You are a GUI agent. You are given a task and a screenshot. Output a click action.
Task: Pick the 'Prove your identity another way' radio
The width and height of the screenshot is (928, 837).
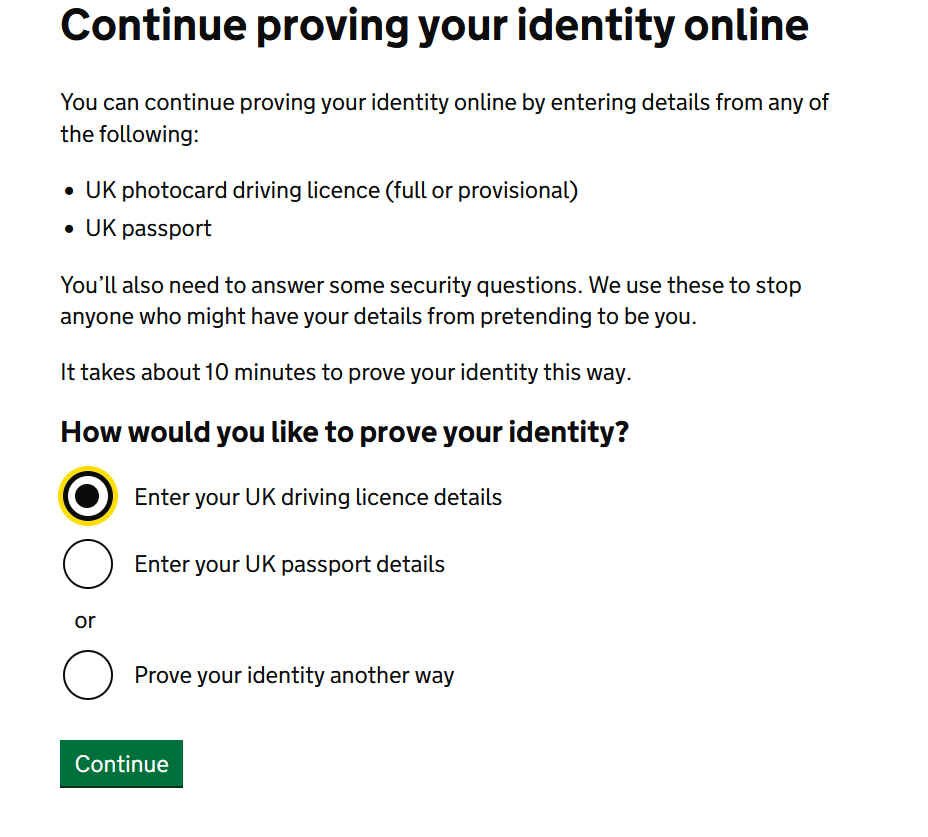(x=88, y=675)
